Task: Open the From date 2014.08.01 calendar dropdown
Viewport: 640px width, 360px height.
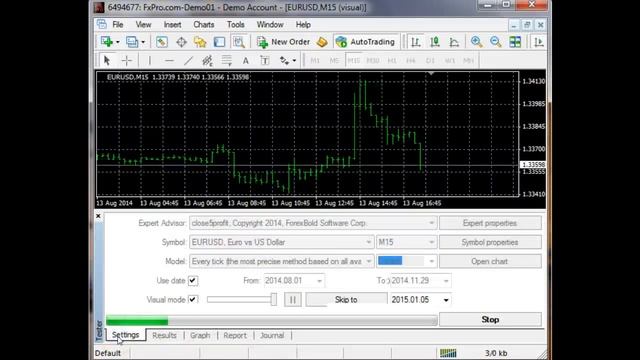Action: click(x=319, y=281)
